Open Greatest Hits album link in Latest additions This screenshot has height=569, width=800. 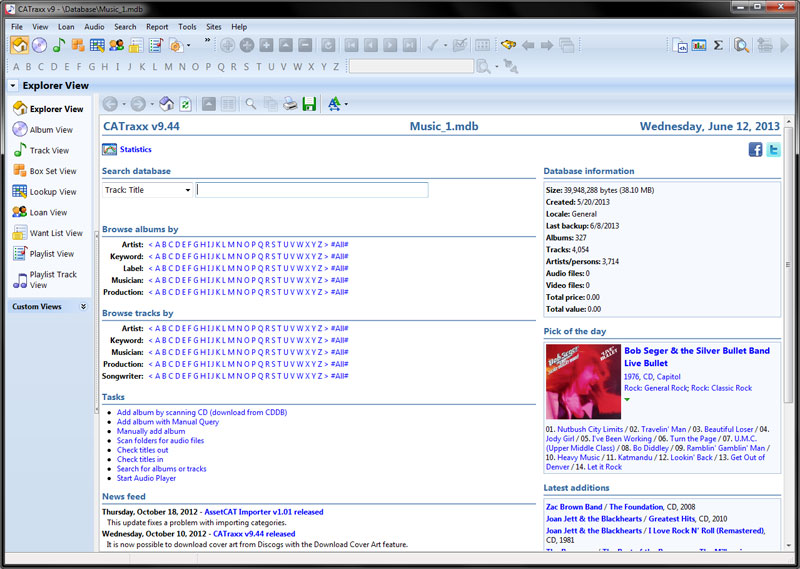[x=671, y=518]
